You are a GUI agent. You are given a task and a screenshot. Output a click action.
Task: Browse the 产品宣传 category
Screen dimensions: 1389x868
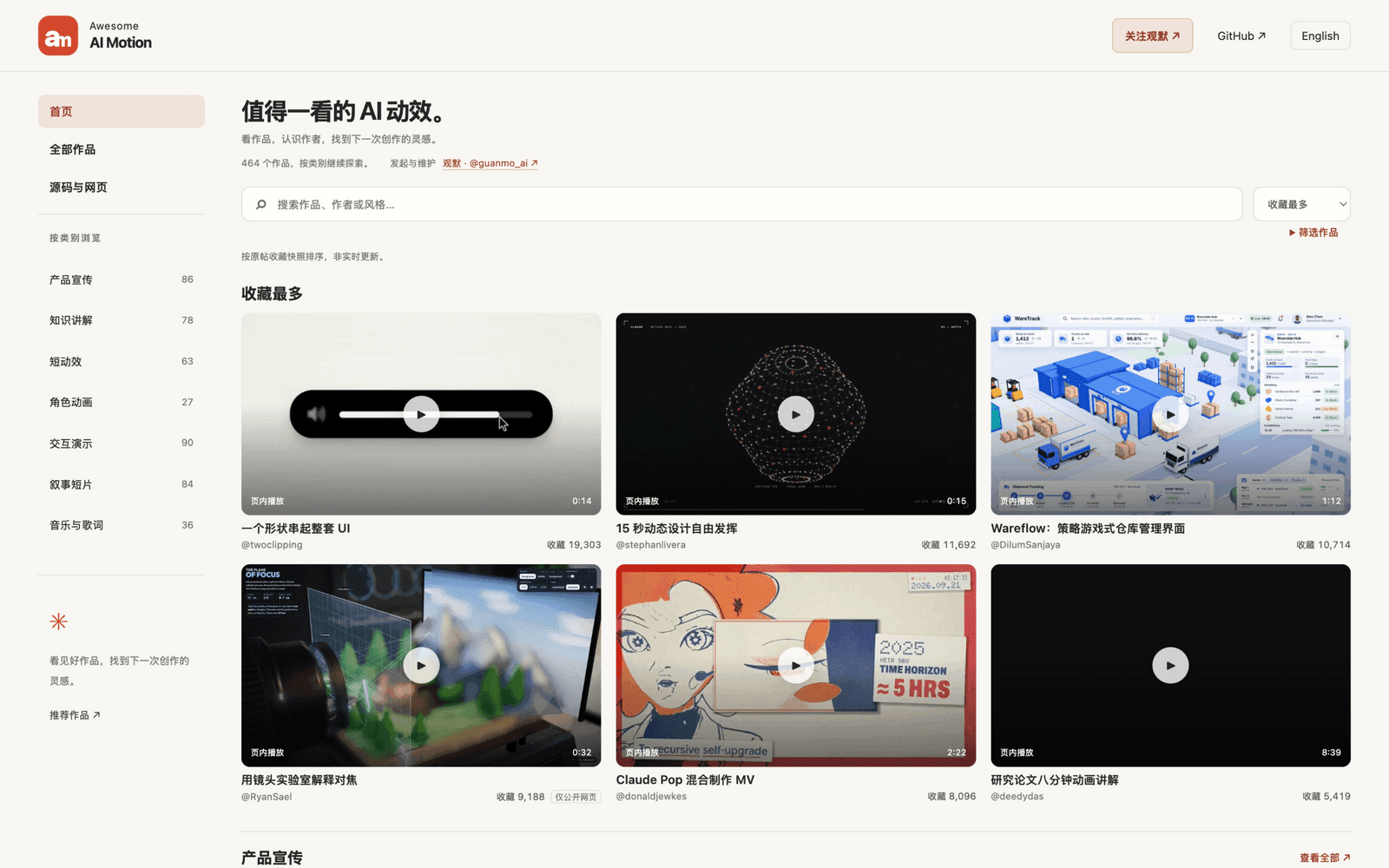(122, 279)
